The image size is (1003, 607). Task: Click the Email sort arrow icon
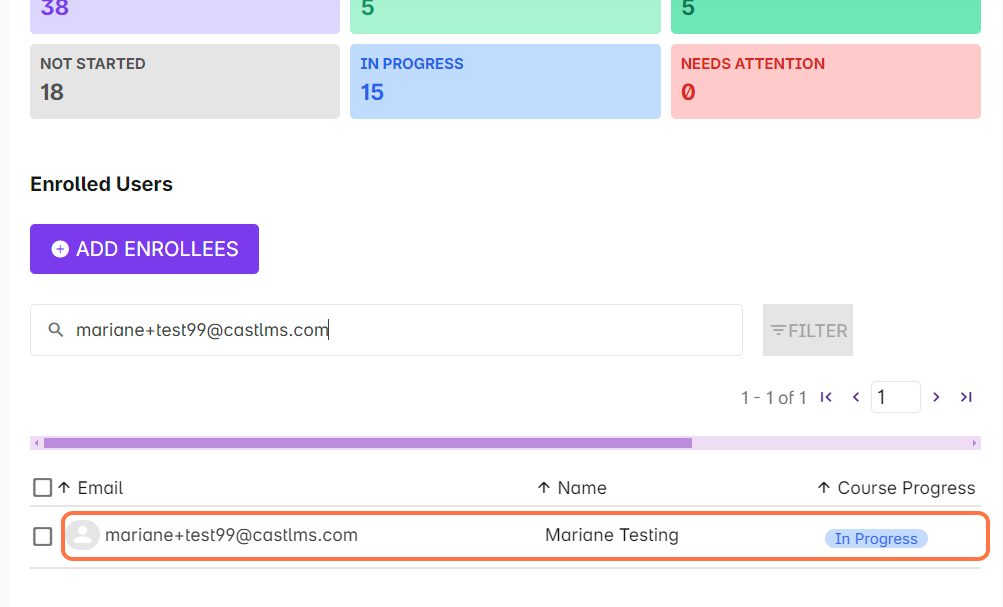(x=64, y=488)
